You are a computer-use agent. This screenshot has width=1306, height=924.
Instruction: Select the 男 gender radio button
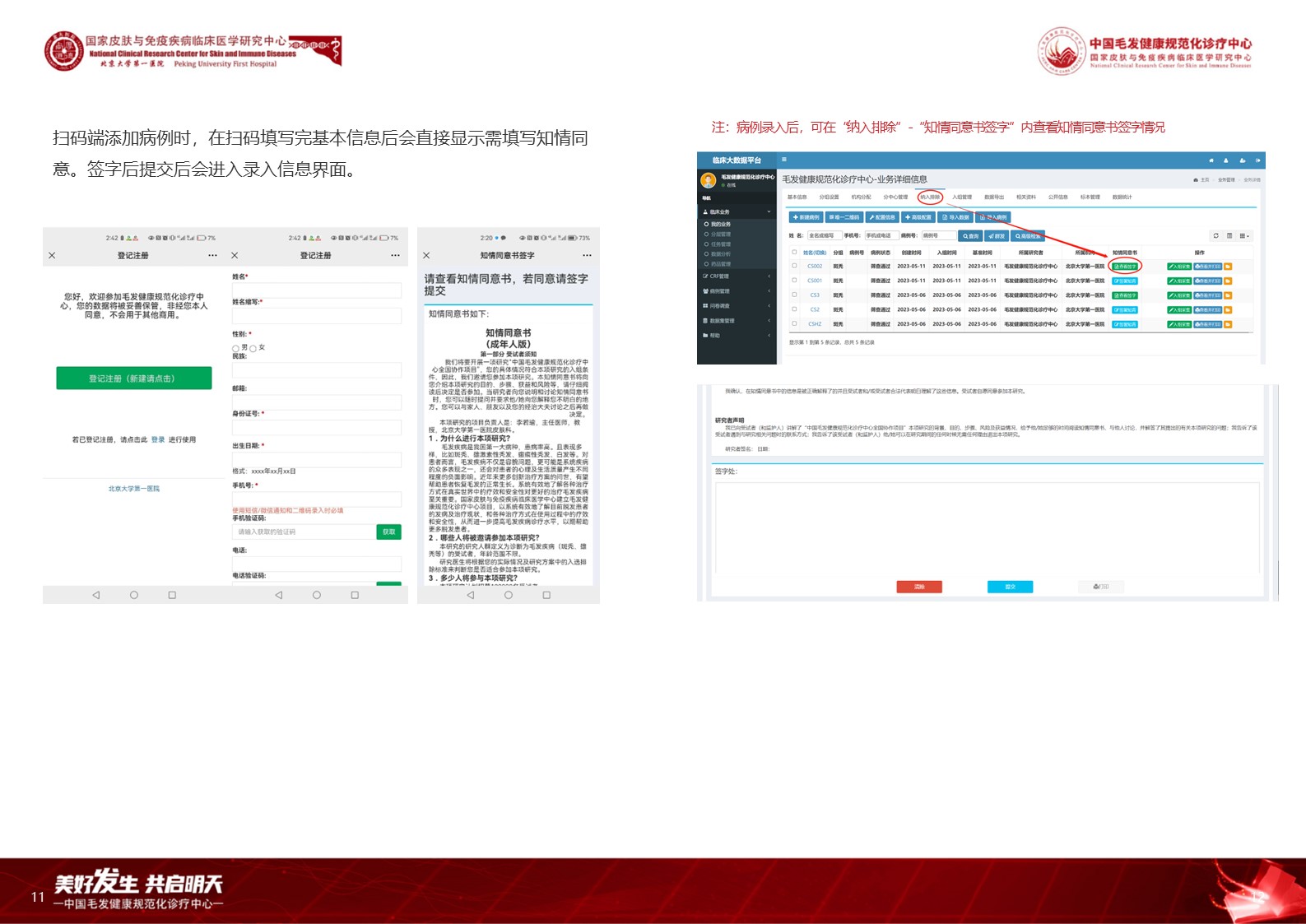pyautogui.click(x=236, y=349)
